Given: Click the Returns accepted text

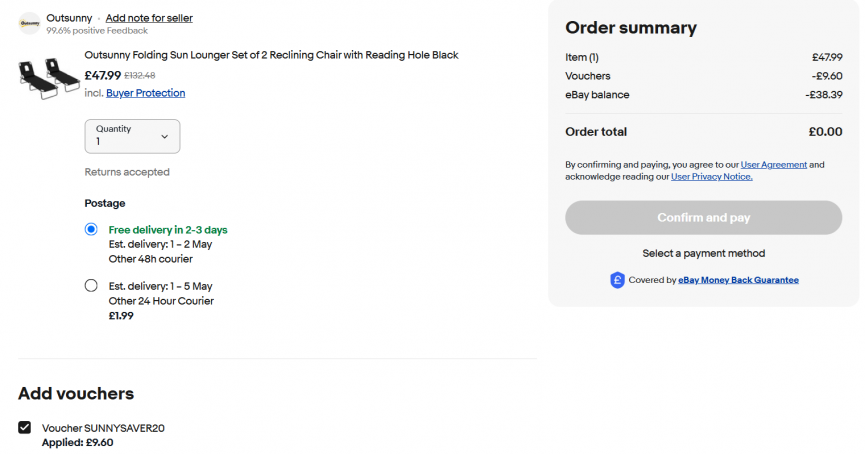Looking at the screenshot, I should tap(127, 172).
